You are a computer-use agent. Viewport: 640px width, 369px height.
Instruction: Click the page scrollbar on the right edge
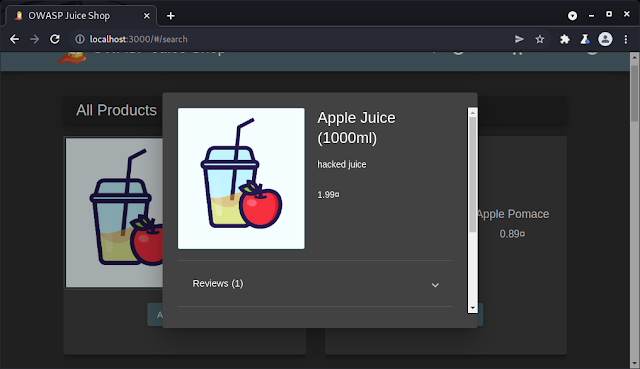(634, 210)
